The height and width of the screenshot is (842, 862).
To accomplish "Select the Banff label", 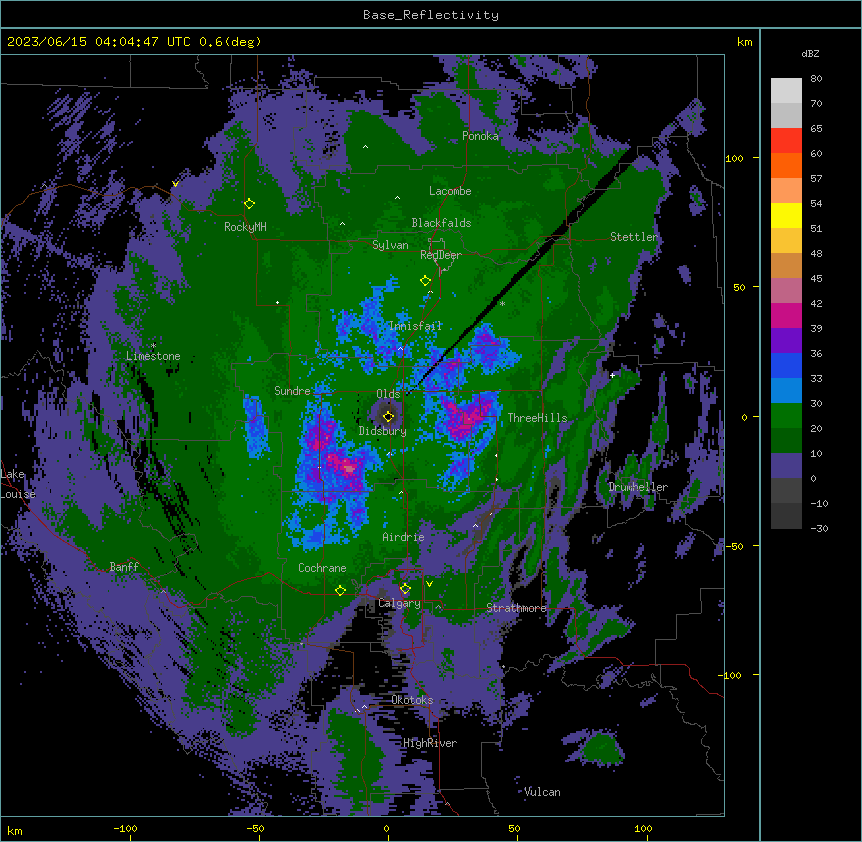I will pyautogui.click(x=124, y=567).
